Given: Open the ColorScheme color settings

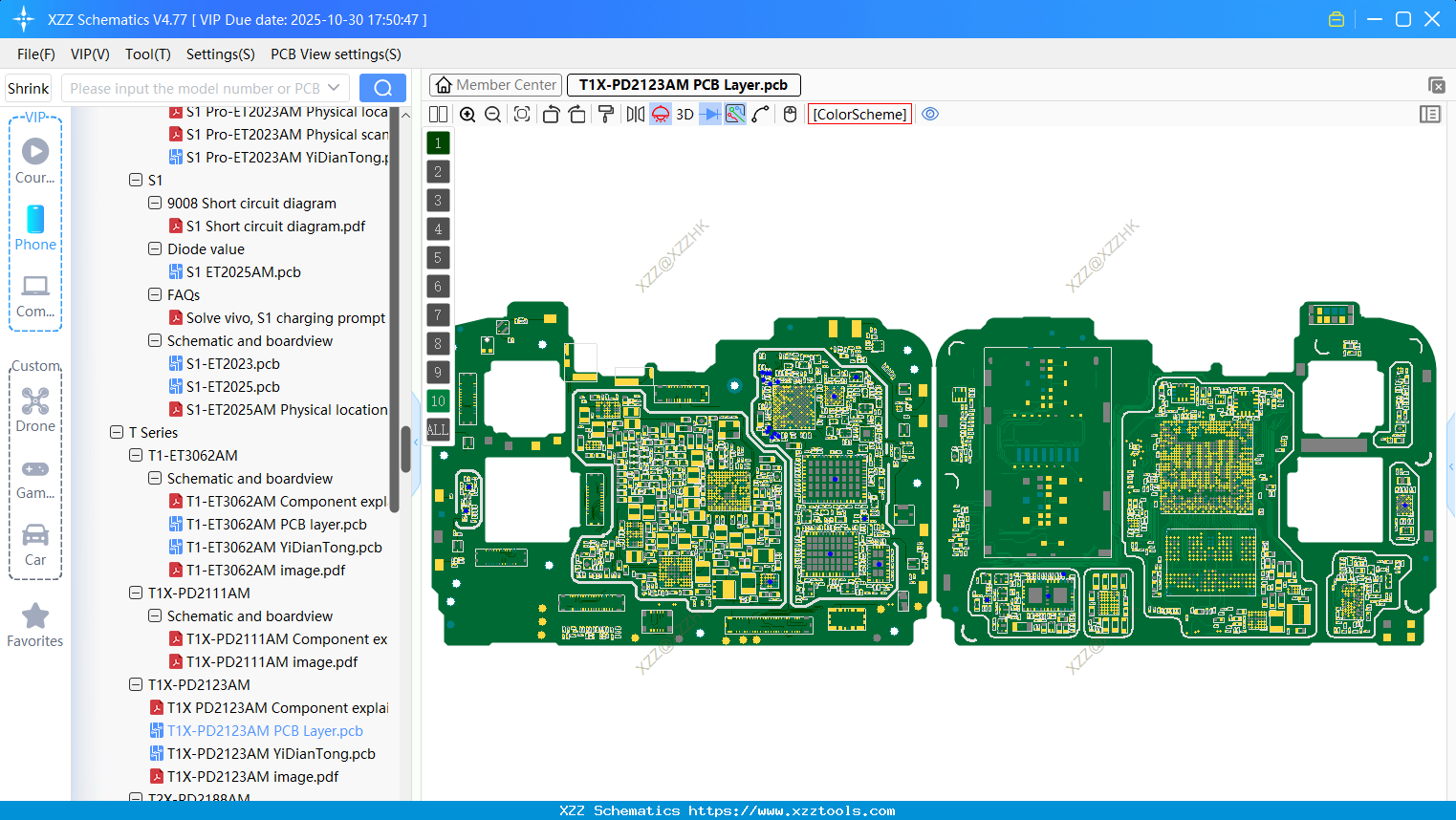Looking at the screenshot, I should [x=858, y=114].
